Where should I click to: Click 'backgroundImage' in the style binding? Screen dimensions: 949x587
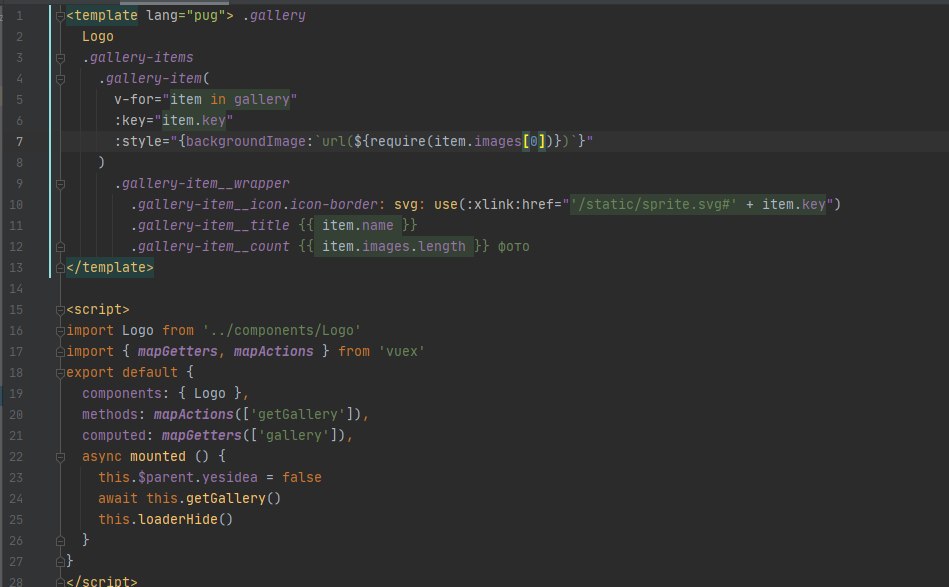coord(245,141)
